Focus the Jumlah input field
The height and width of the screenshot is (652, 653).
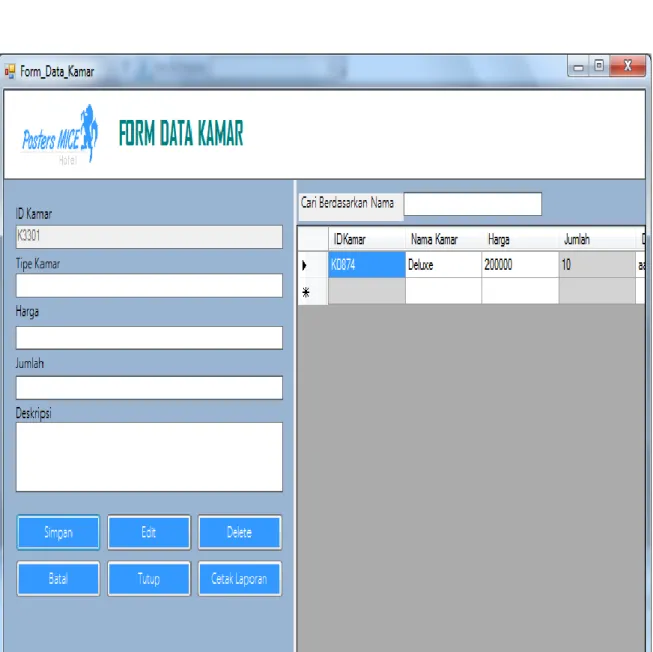point(149,388)
